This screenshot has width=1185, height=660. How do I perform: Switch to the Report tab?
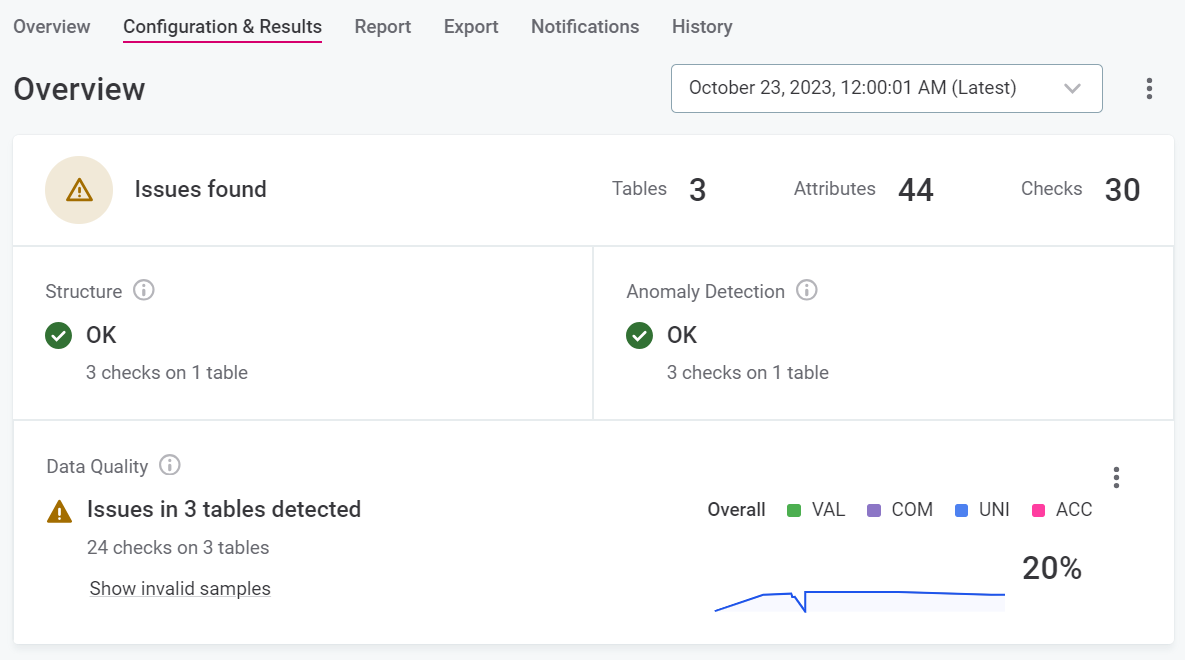(x=383, y=27)
